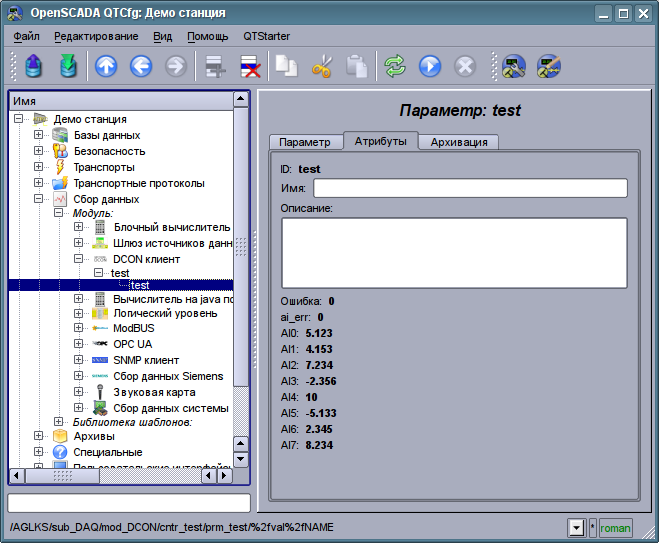Click the Имя text input field

470,188
